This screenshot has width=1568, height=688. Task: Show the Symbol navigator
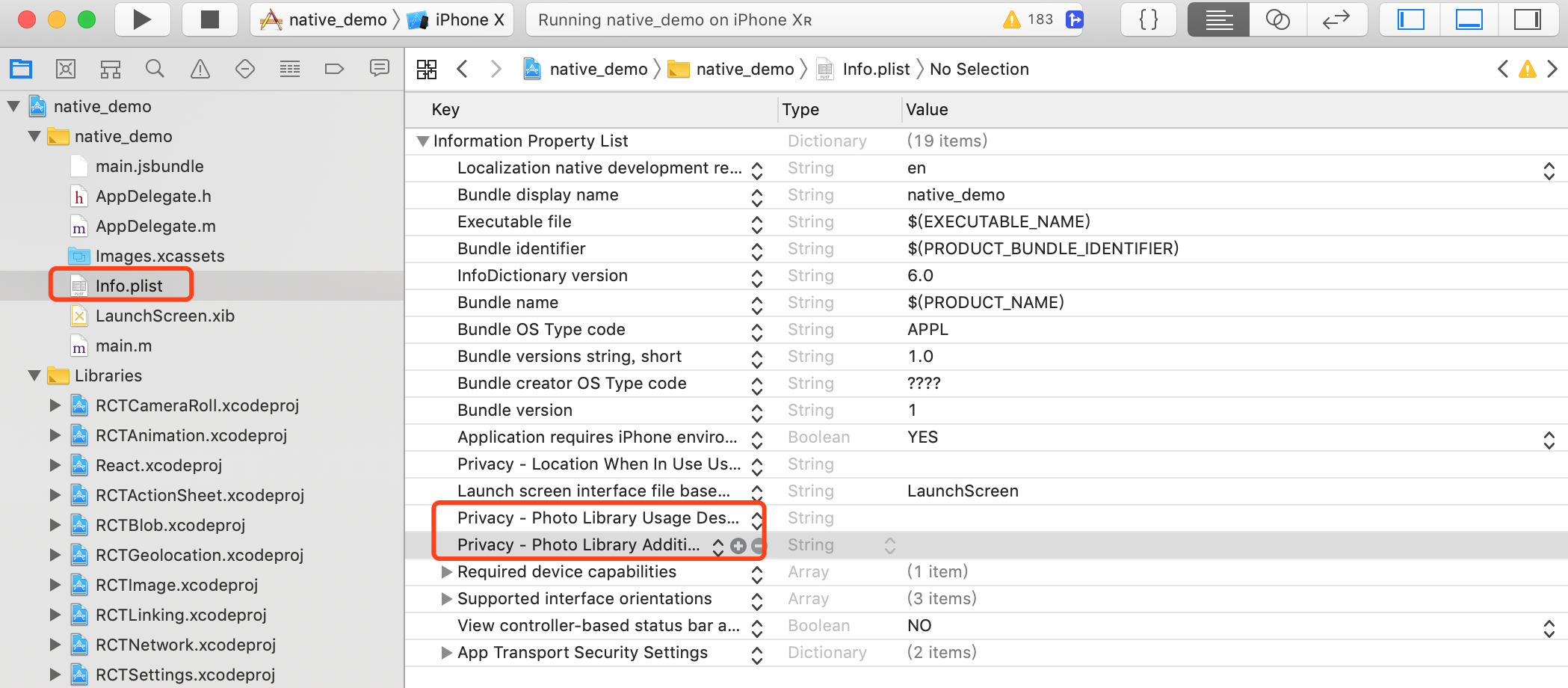tap(111, 70)
